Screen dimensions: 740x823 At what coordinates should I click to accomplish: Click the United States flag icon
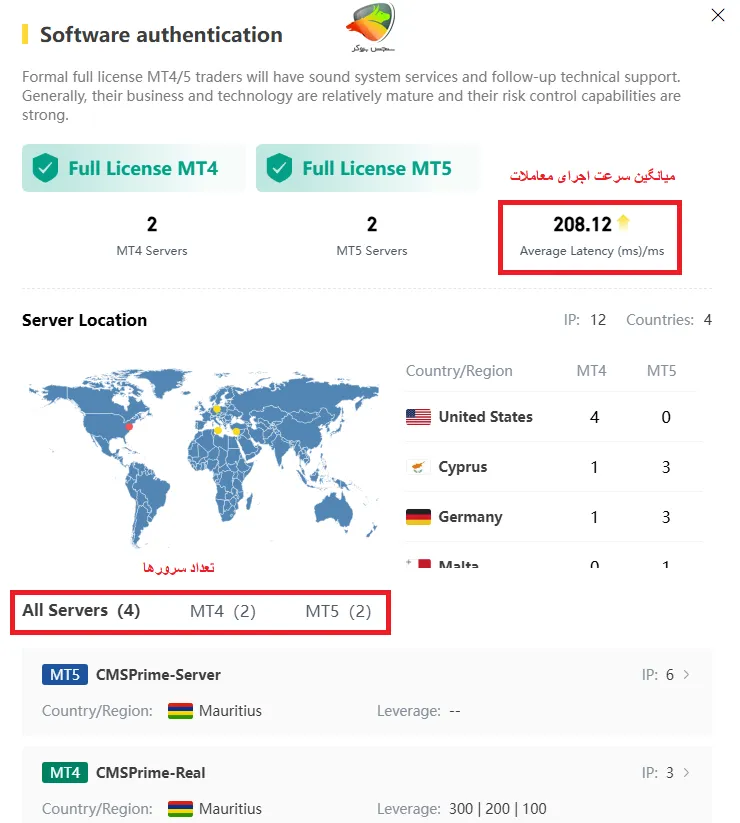(418, 417)
